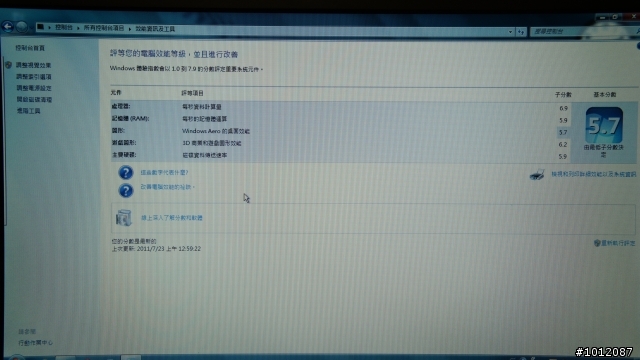Open the online link about software for your score
640x360 pixels.
[x=171, y=218]
